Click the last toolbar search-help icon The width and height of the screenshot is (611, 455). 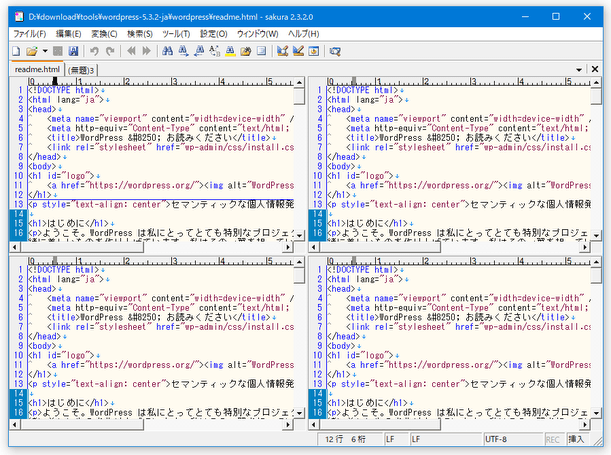tap(335, 51)
